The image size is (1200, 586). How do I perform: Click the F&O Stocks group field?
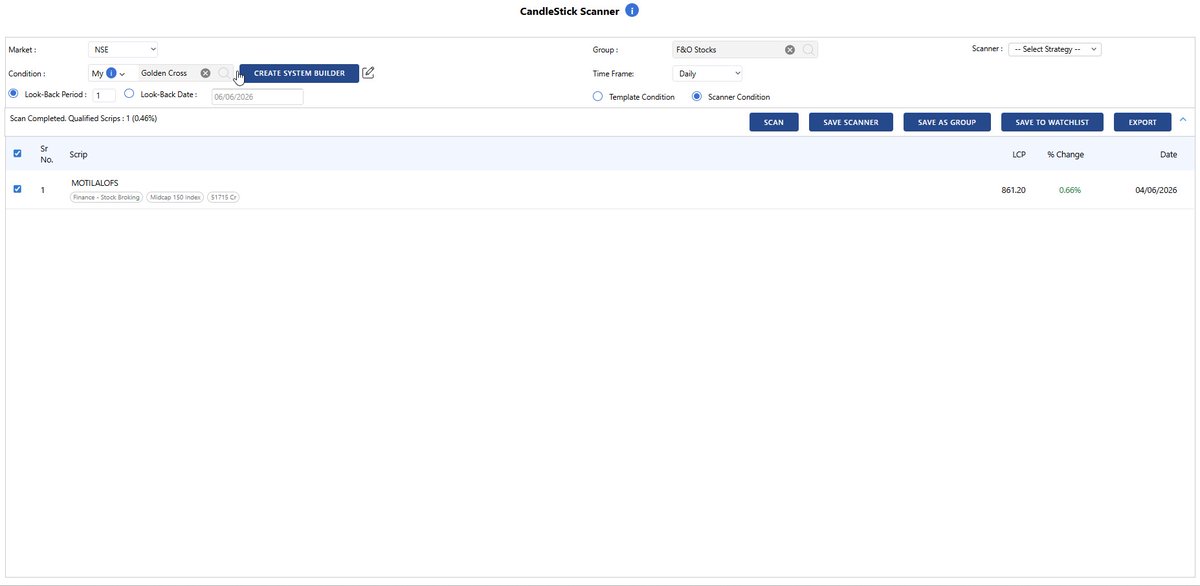[746, 49]
